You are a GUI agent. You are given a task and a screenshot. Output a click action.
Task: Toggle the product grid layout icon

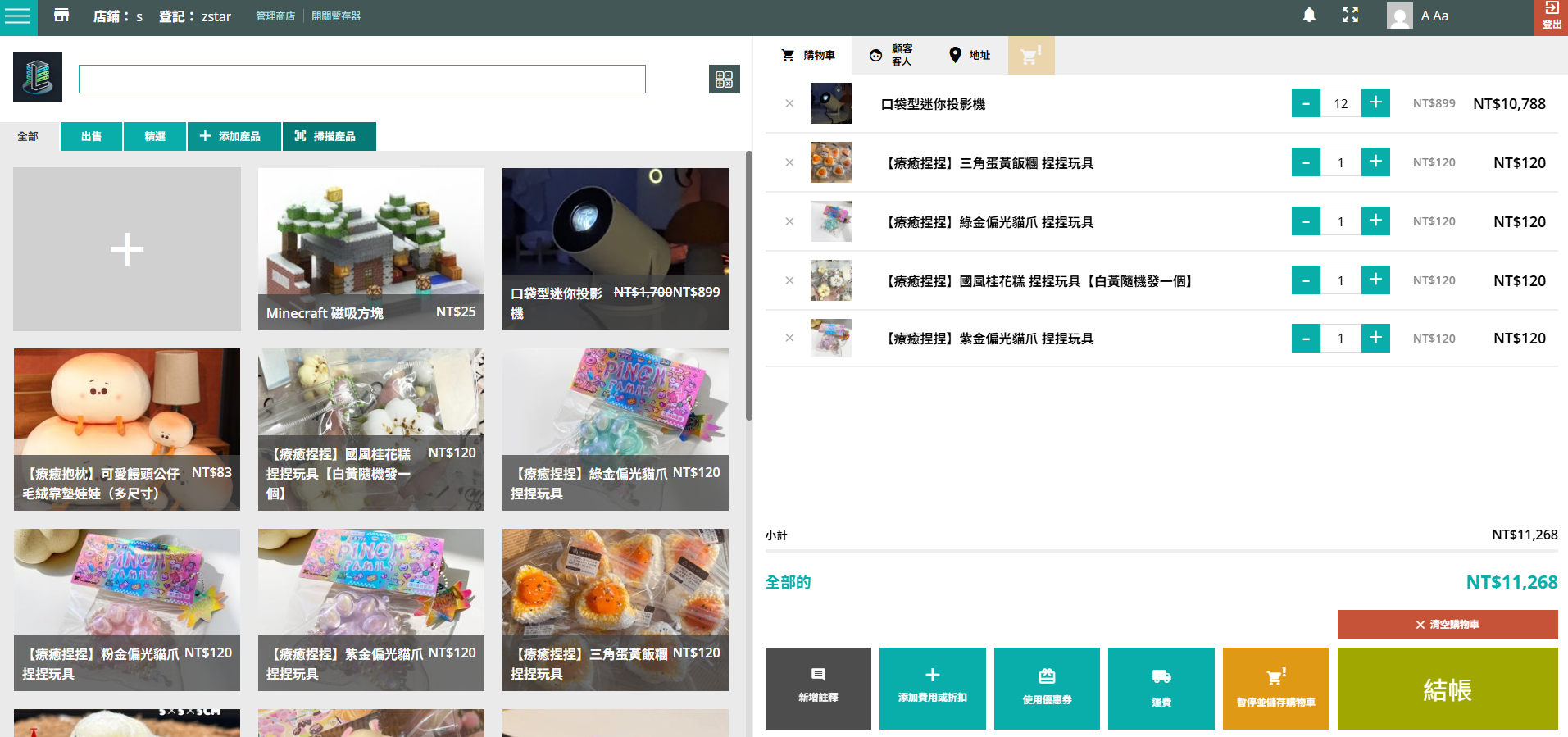[x=724, y=80]
